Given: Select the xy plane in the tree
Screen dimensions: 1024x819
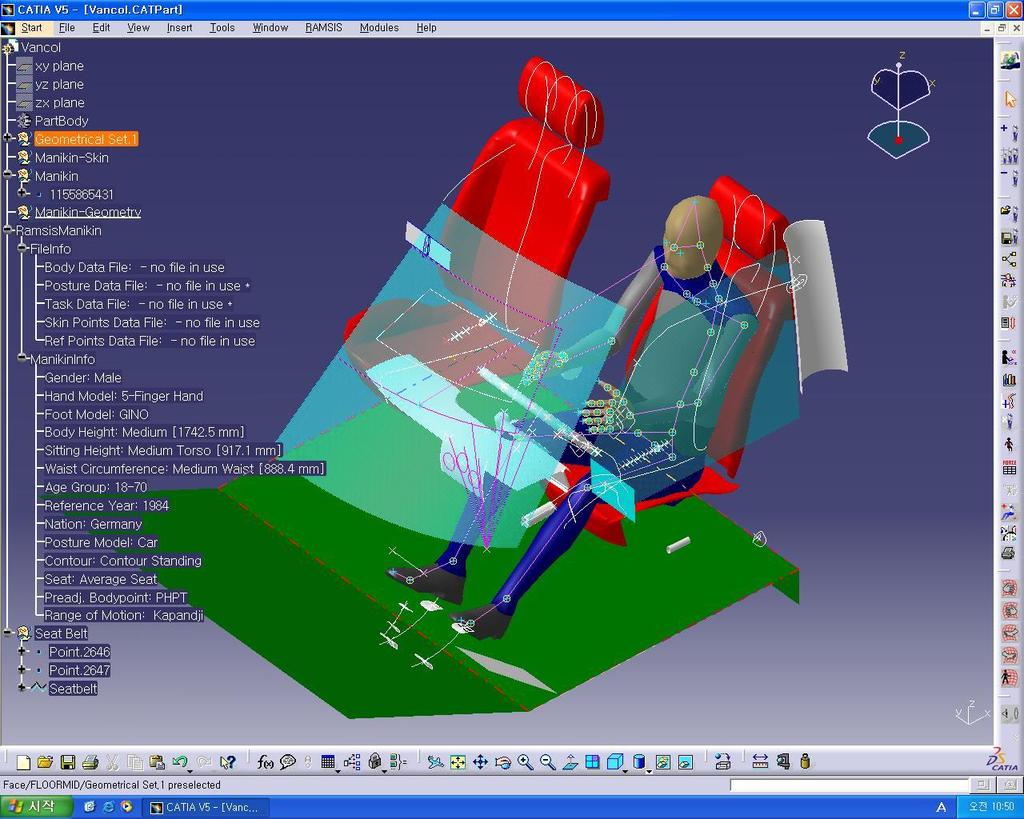Looking at the screenshot, I should click(59, 66).
